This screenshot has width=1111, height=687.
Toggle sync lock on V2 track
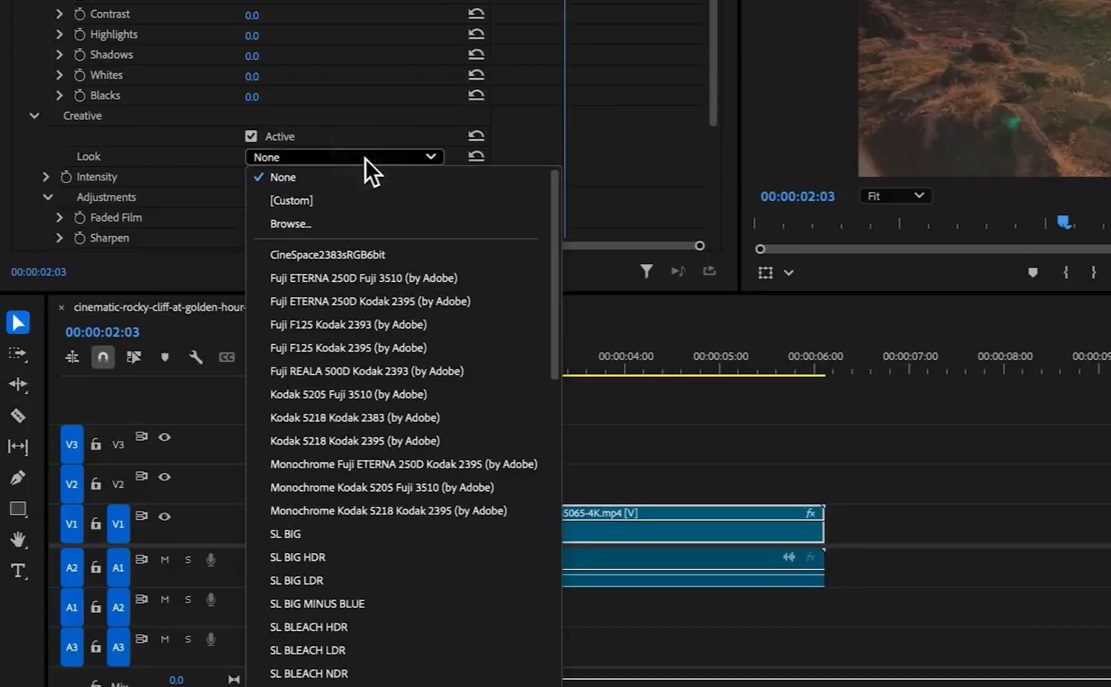point(142,476)
